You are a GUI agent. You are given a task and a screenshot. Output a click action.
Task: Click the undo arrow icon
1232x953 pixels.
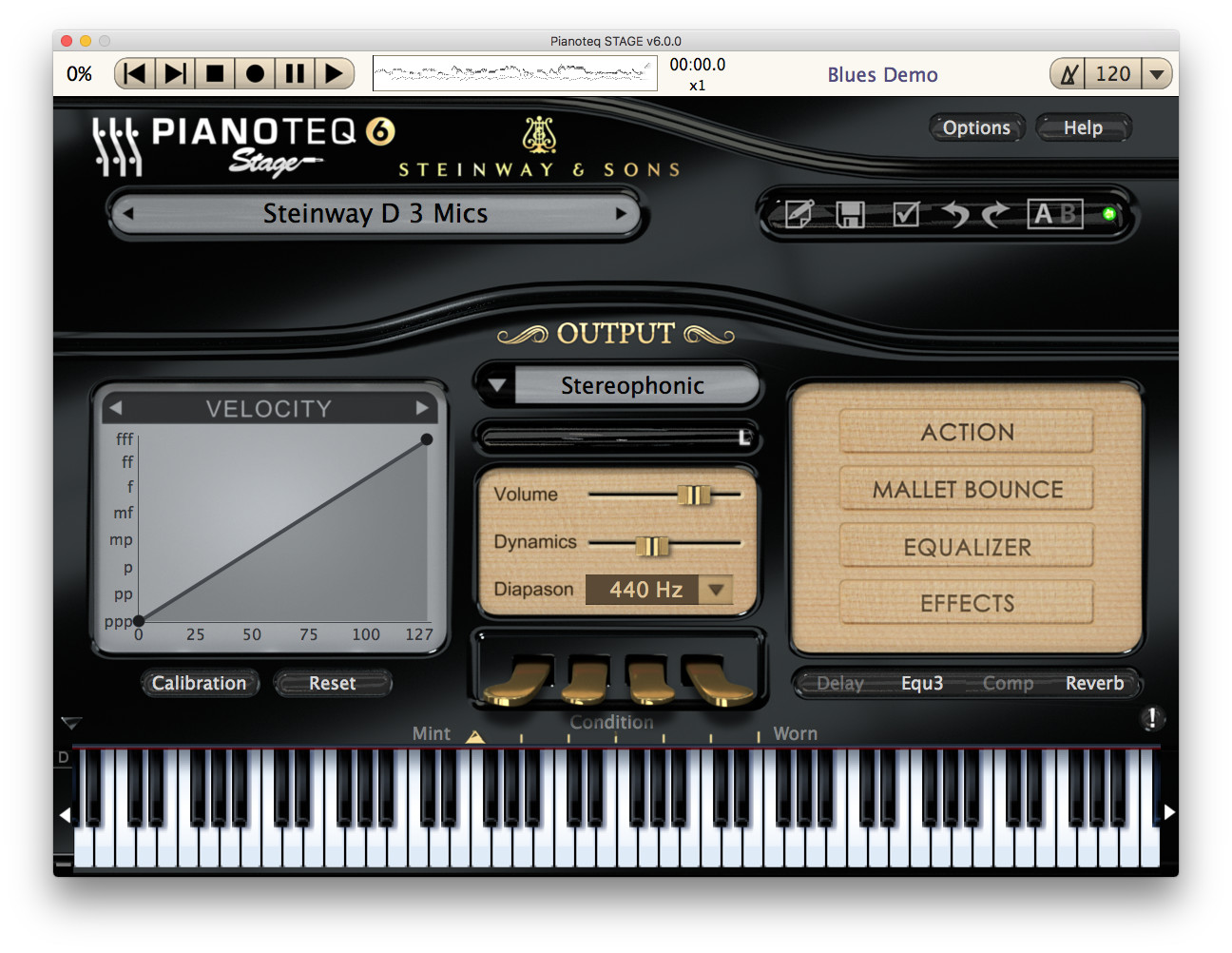click(x=954, y=214)
